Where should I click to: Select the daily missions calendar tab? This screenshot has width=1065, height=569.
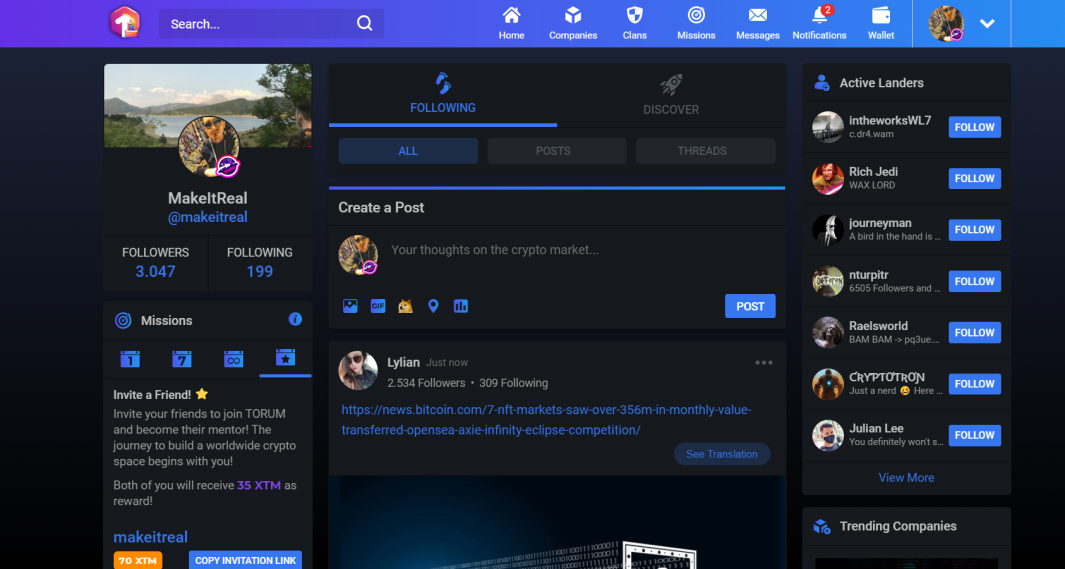130,359
